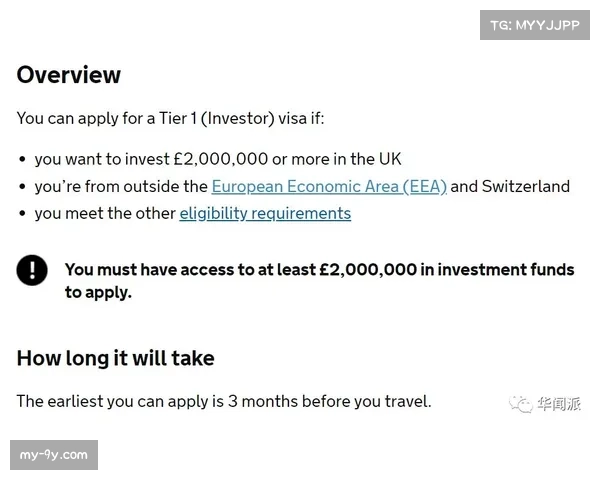This screenshot has width=600, height=480.
Task: Click the Tier 1 (Investor) visa sentence
Action: pos(170,119)
